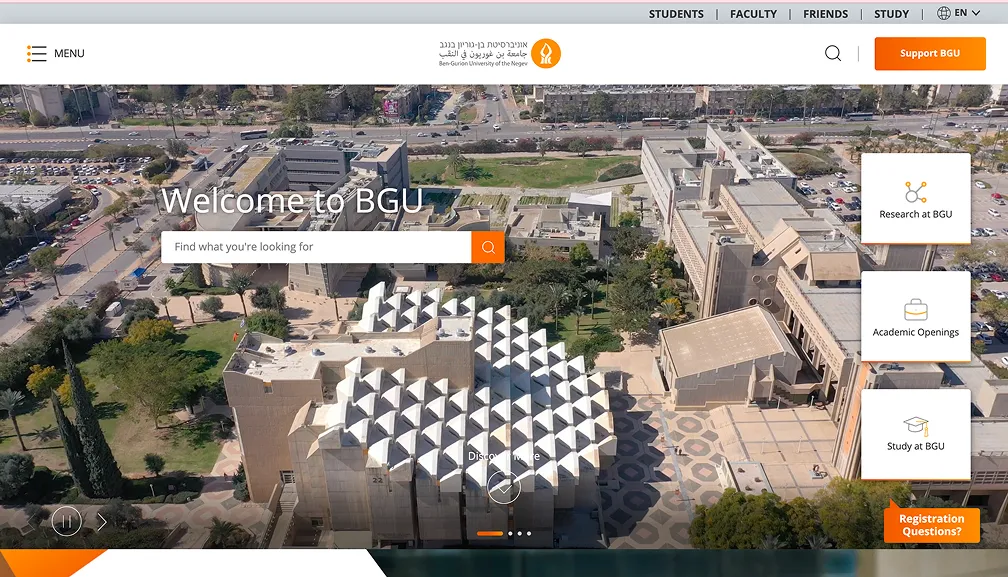Click the globe language icon
The height and width of the screenshot is (577, 1008).
(944, 13)
